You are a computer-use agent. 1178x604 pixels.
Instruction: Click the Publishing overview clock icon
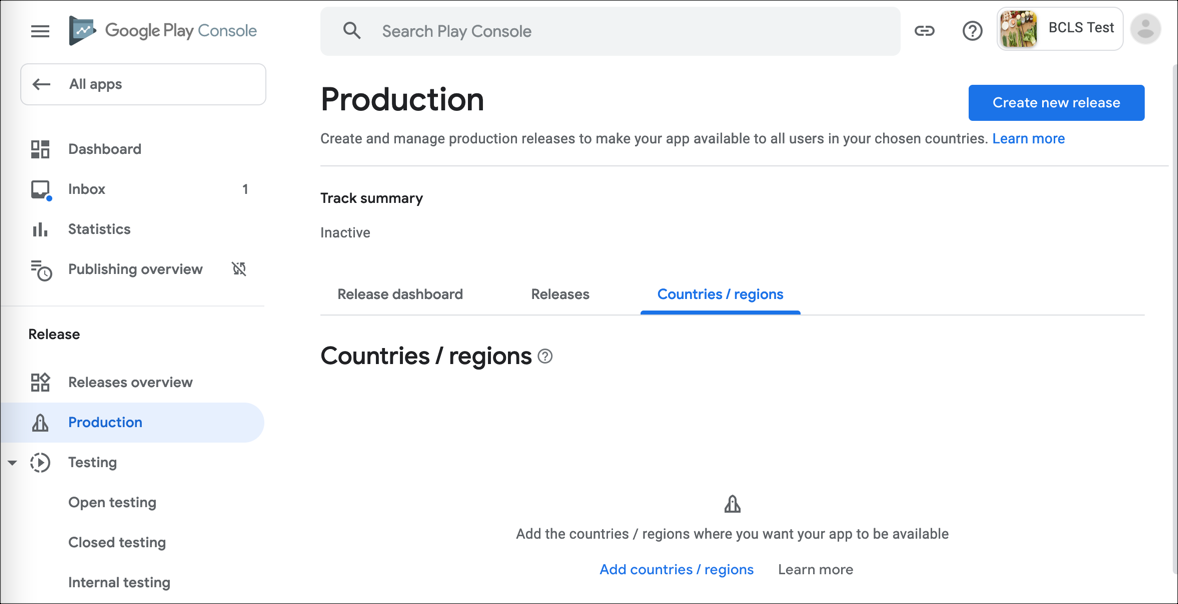click(41, 270)
